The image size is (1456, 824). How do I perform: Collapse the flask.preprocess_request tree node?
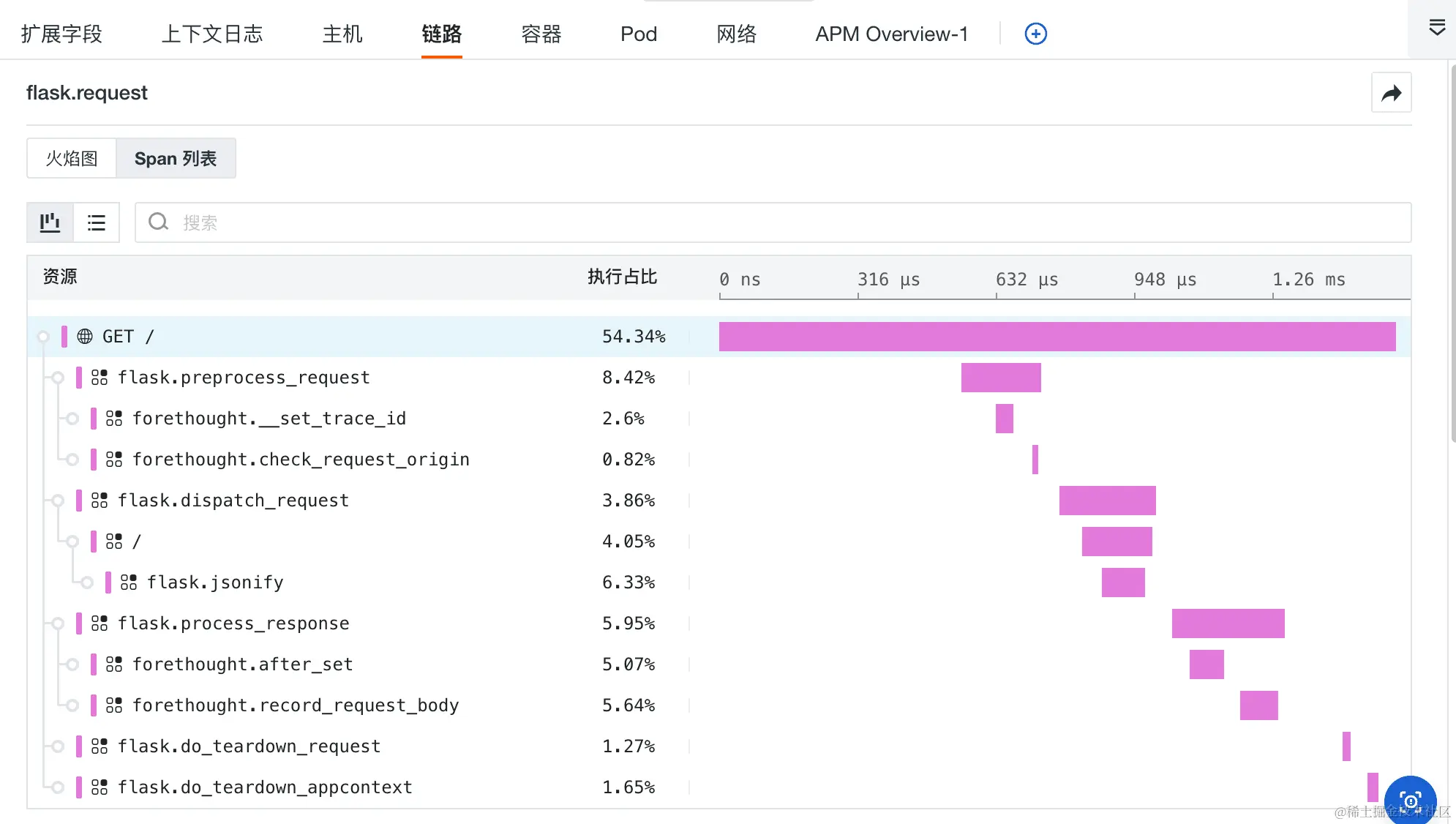(x=58, y=378)
